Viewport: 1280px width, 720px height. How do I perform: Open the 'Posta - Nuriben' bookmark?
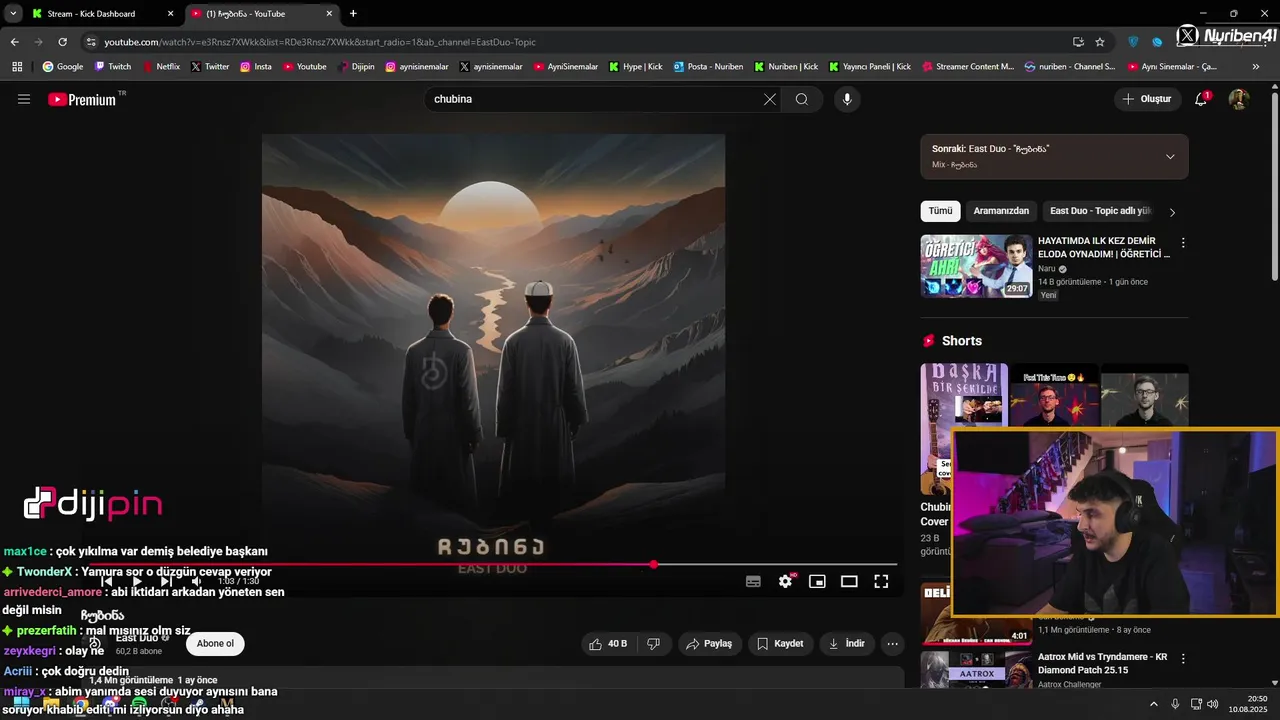pos(708,67)
